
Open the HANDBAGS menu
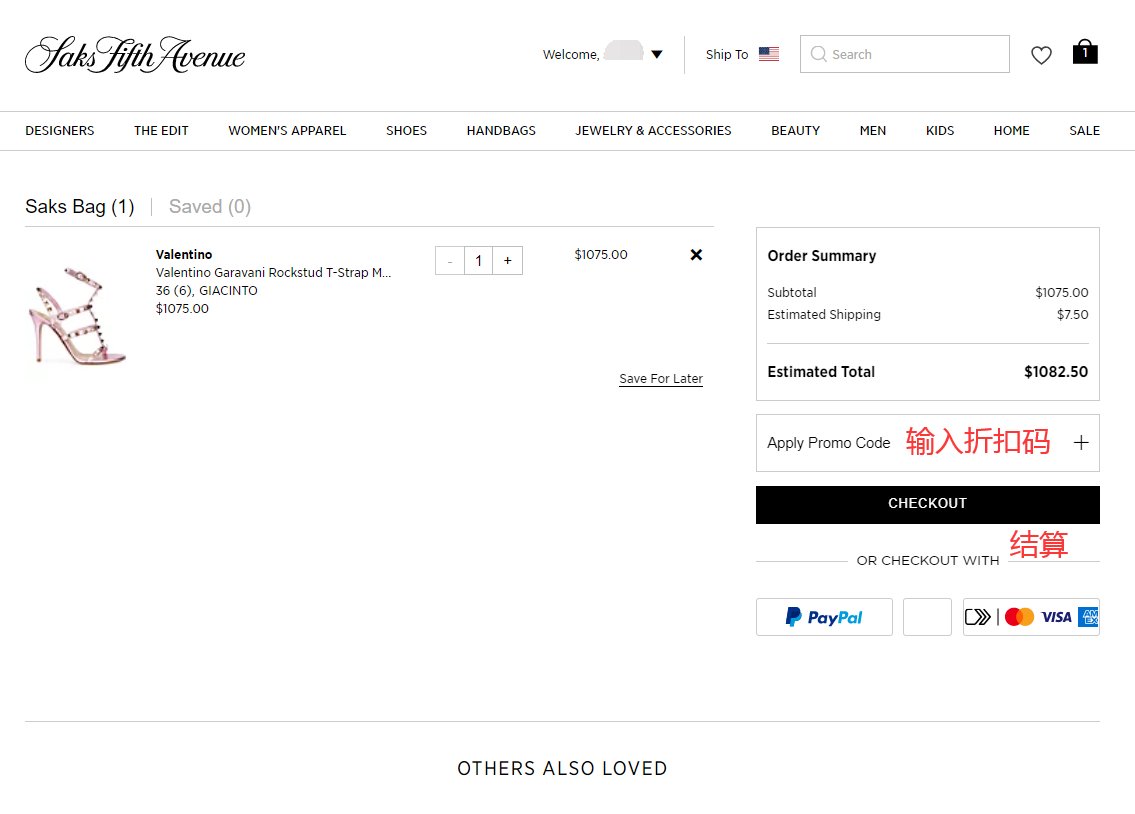[x=501, y=131]
